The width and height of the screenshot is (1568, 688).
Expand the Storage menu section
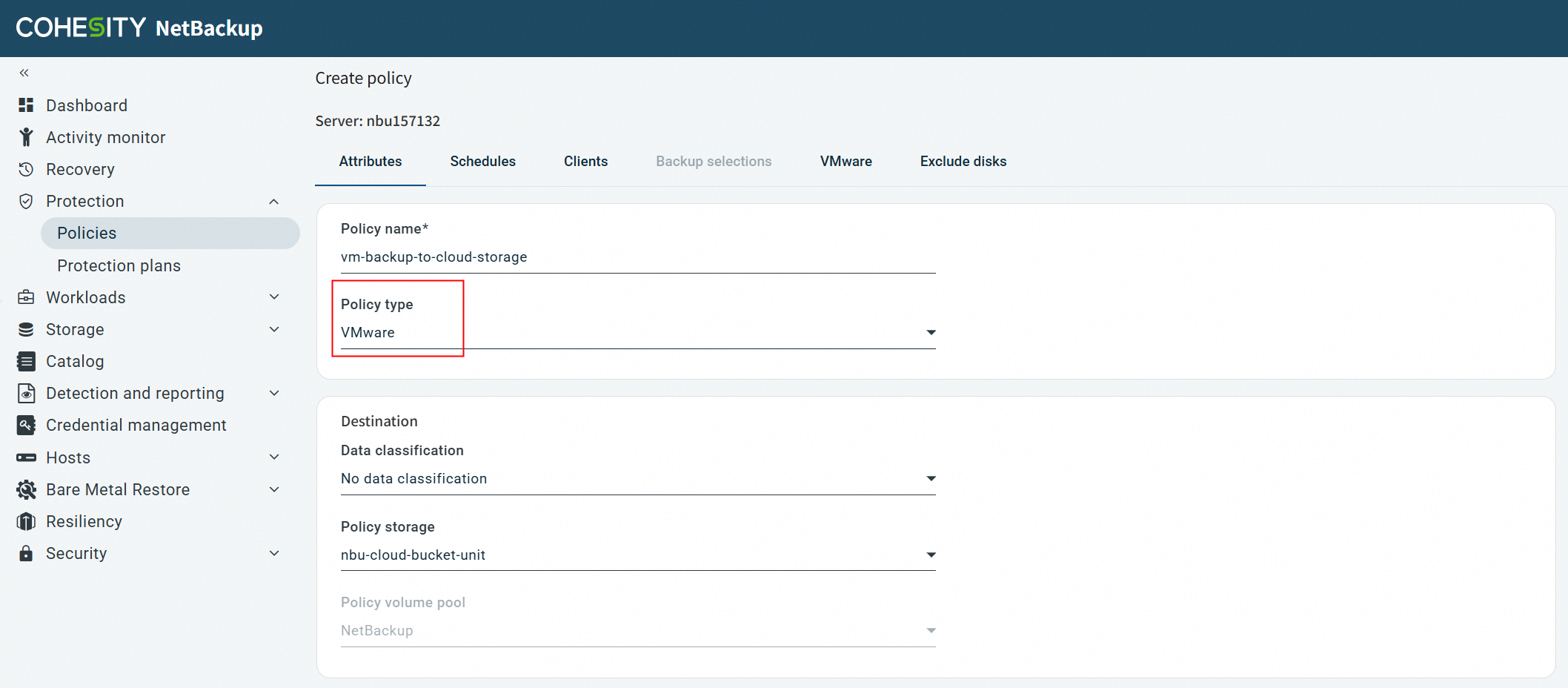pos(274,329)
